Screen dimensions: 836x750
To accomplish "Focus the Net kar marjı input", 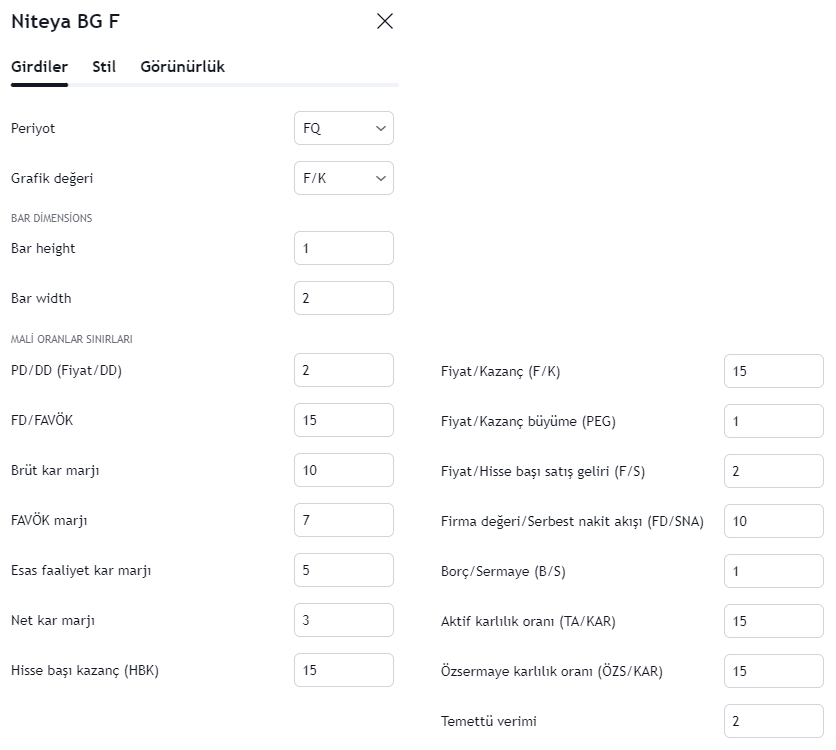I will (x=343, y=620).
